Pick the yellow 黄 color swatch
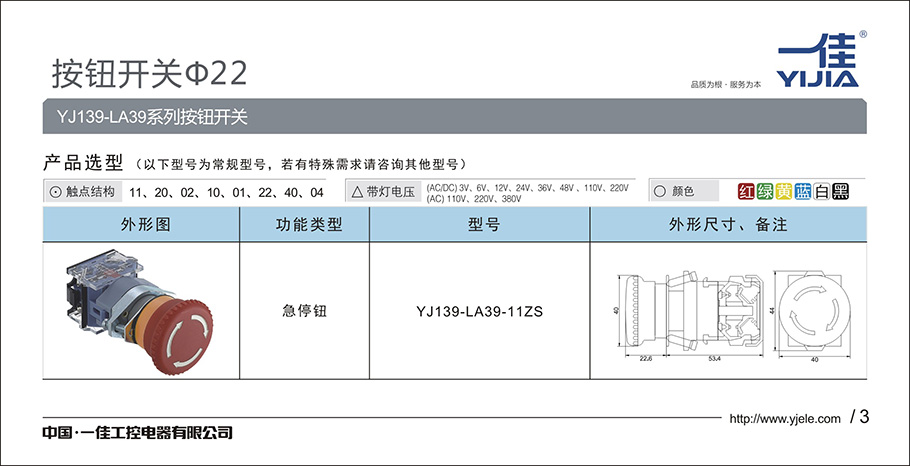Viewport: 910px width, 466px height. pyautogui.click(x=783, y=191)
